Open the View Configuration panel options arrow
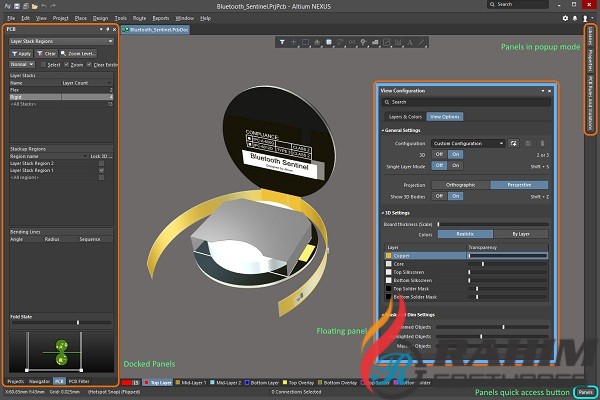 (543, 91)
